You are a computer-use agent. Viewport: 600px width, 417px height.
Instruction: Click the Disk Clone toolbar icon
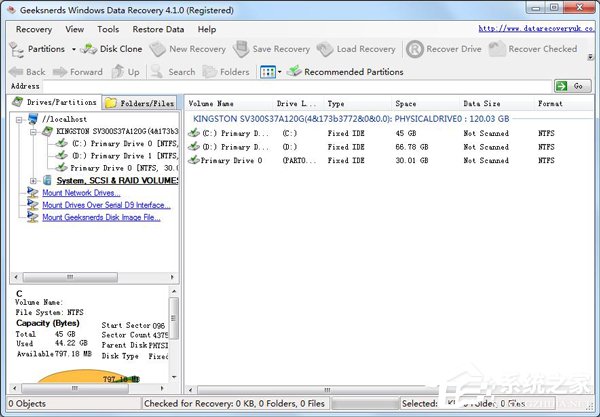click(89, 49)
